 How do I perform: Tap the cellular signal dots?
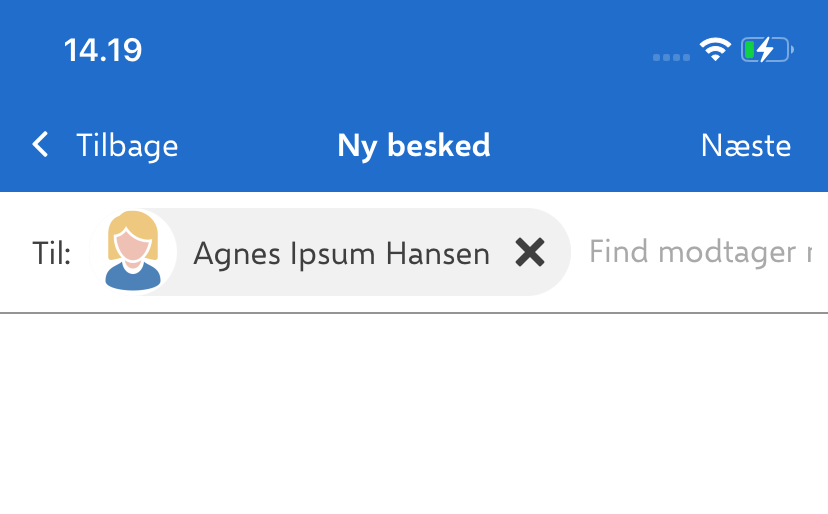pos(671,57)
